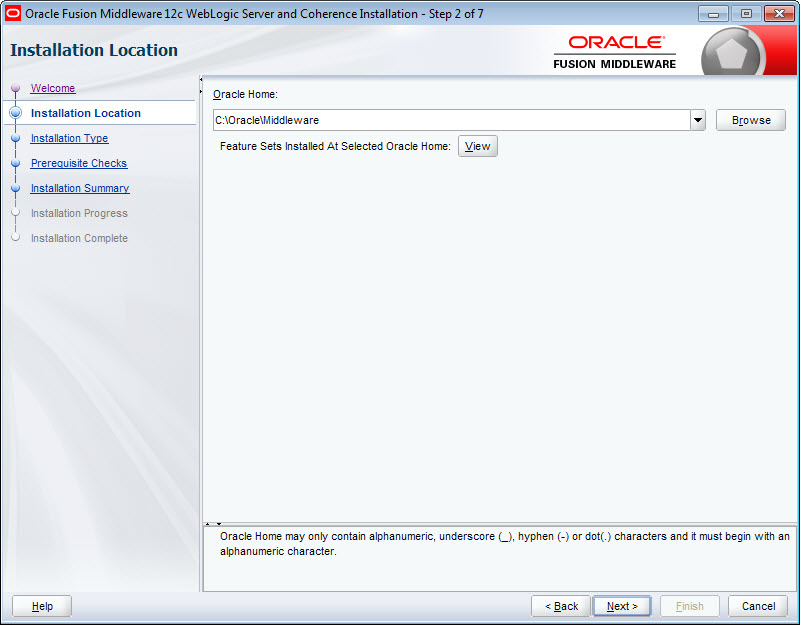Click the Welcome step bullet icon
This screenshot has height=625, width=800.
tap(15, 88)
